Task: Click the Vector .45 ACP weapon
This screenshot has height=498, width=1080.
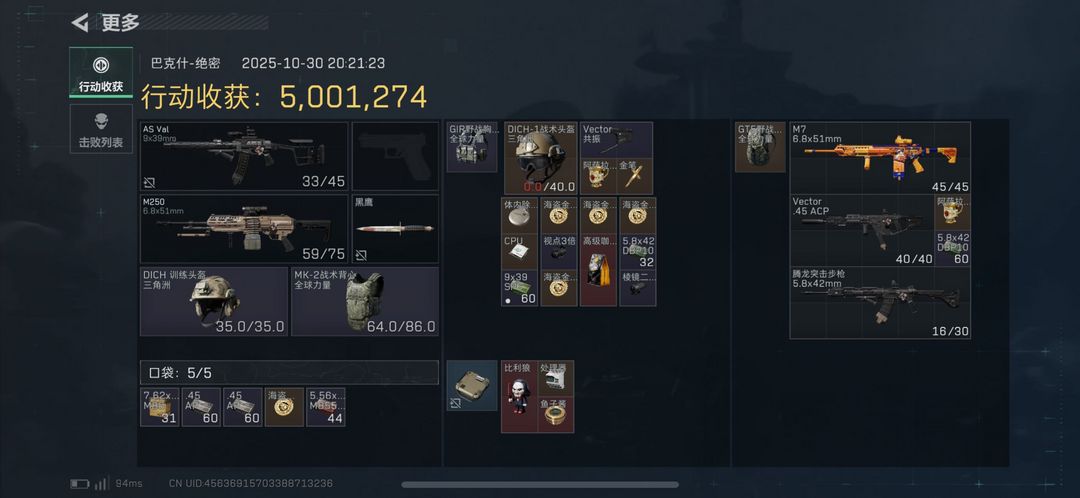Action: tap(862, 230)
